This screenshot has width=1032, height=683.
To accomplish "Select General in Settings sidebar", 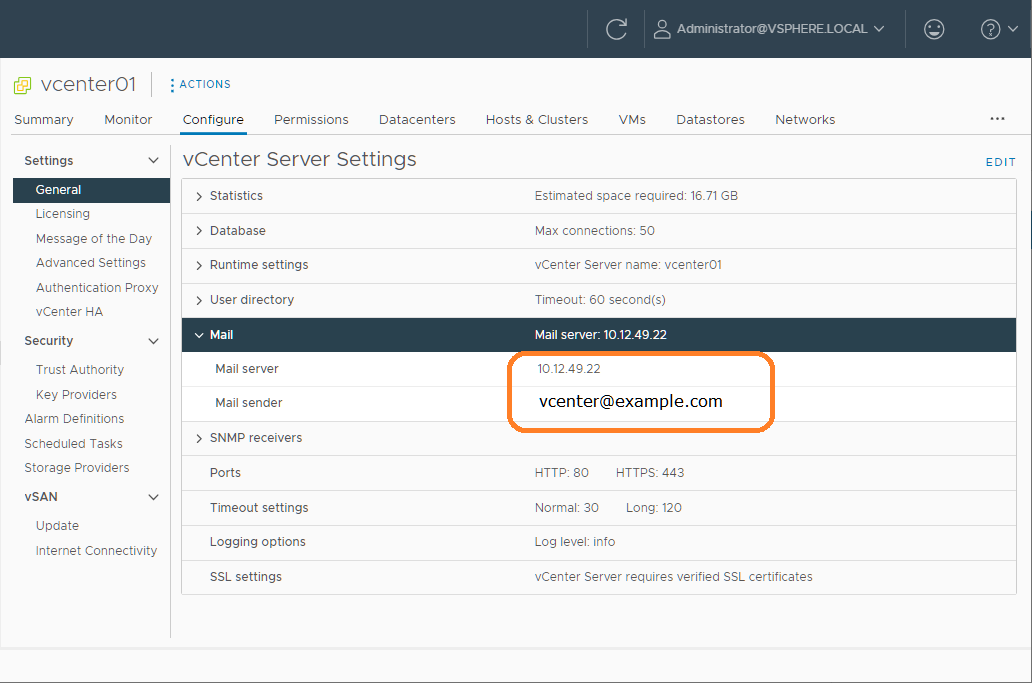I will pos(91,190).
